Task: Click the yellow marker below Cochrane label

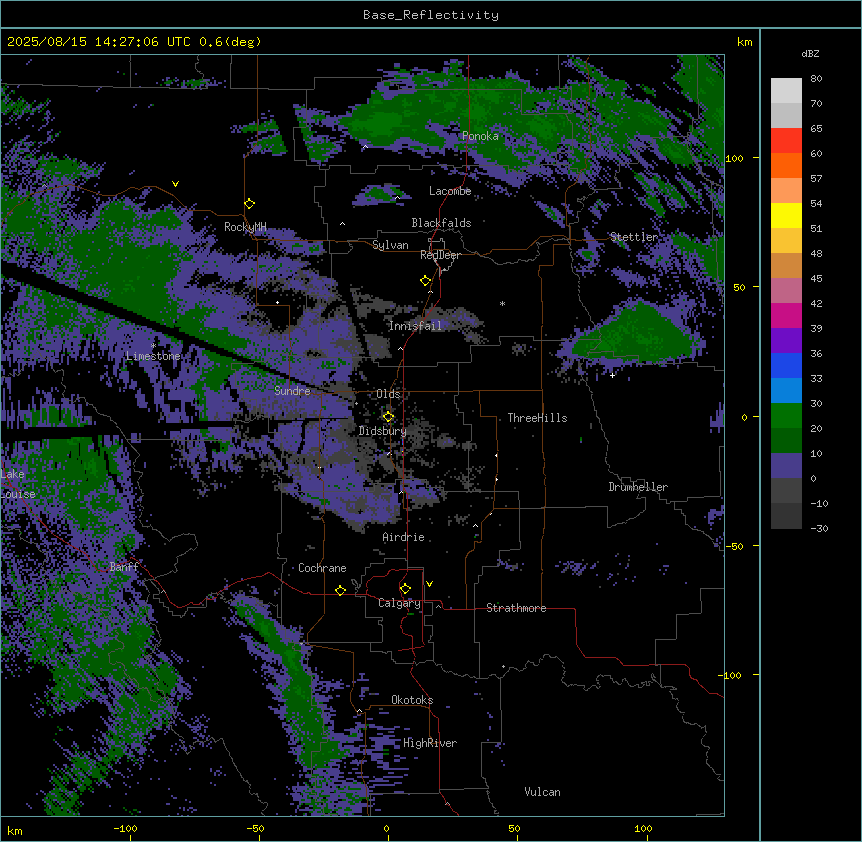Action: tap(340, 591)
